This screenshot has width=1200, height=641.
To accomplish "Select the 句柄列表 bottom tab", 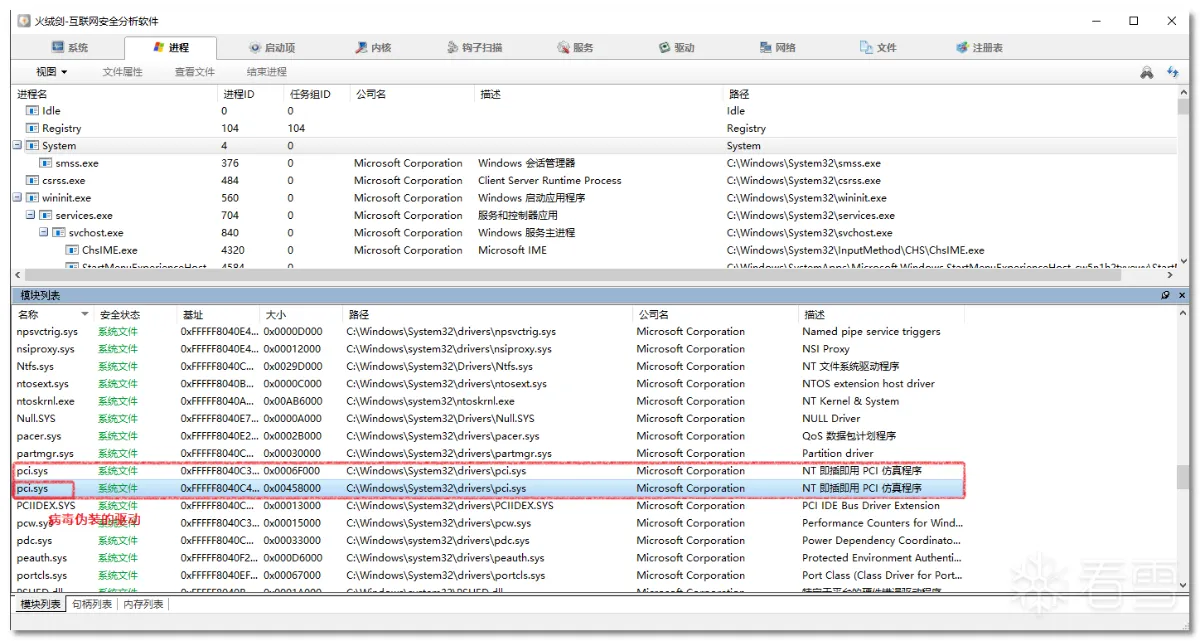I will click(x=92, y=604).
